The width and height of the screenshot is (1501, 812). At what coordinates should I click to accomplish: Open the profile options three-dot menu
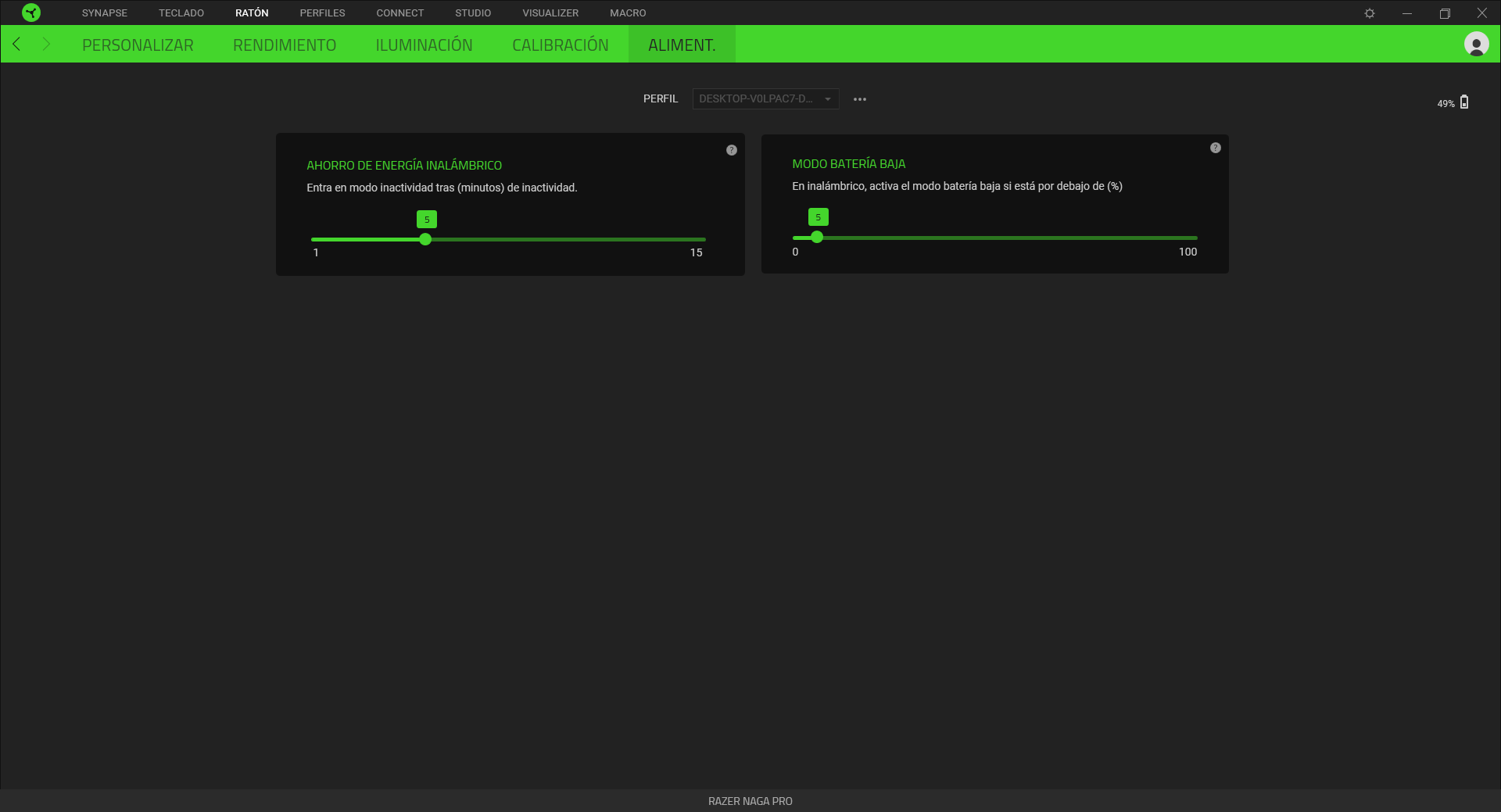860,99
